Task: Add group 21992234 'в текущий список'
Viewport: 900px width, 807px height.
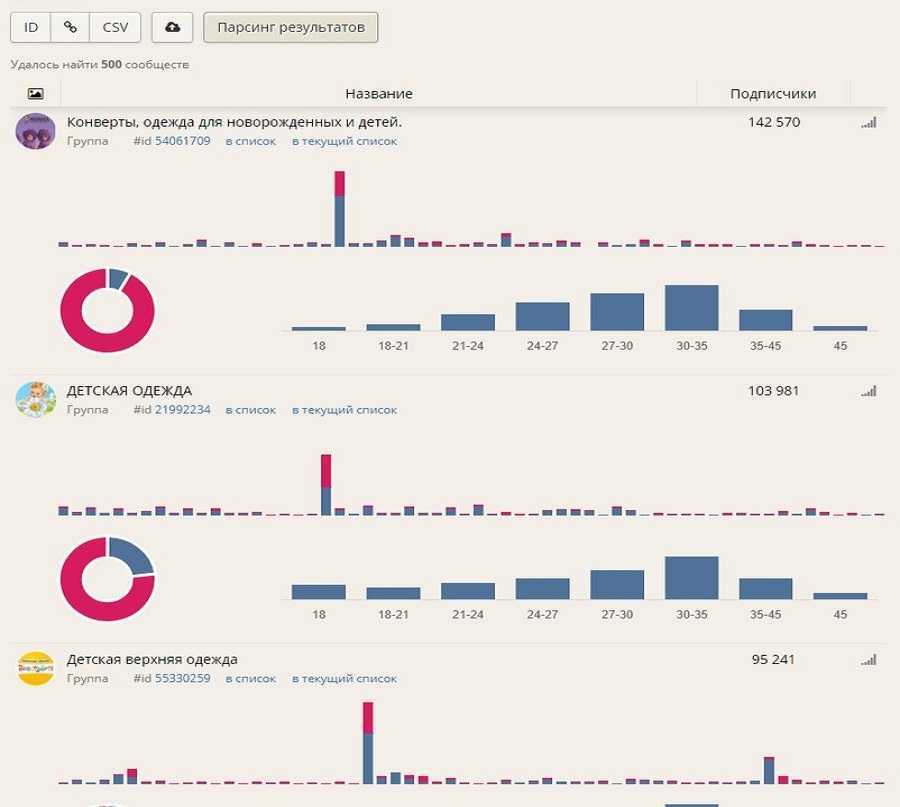Action: [x=344, y=410]
